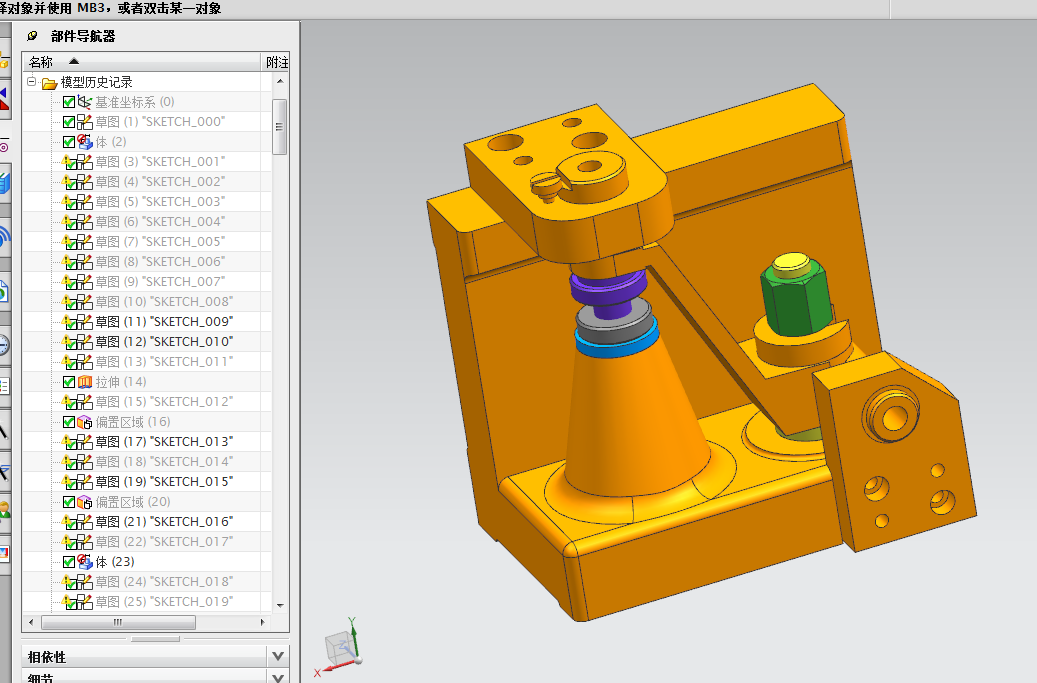
Task: Collapse the 模型历史记录 folder node
Action: point(31,82)
